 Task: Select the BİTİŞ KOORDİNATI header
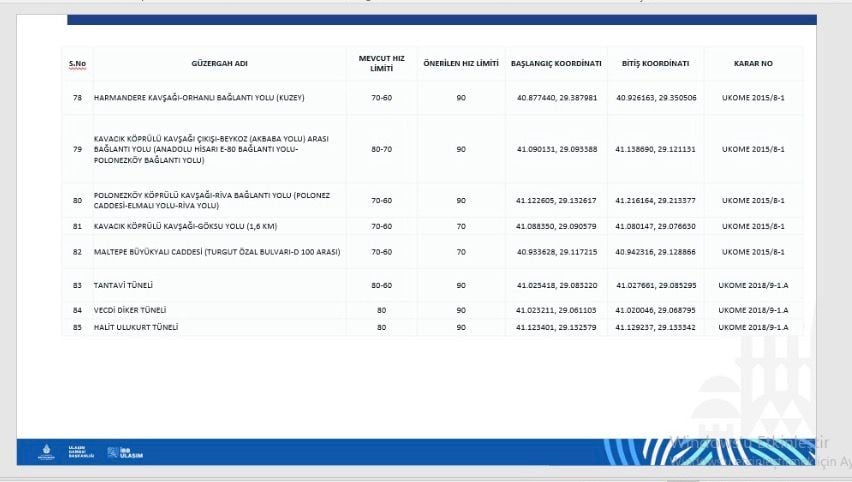(655, 64)
